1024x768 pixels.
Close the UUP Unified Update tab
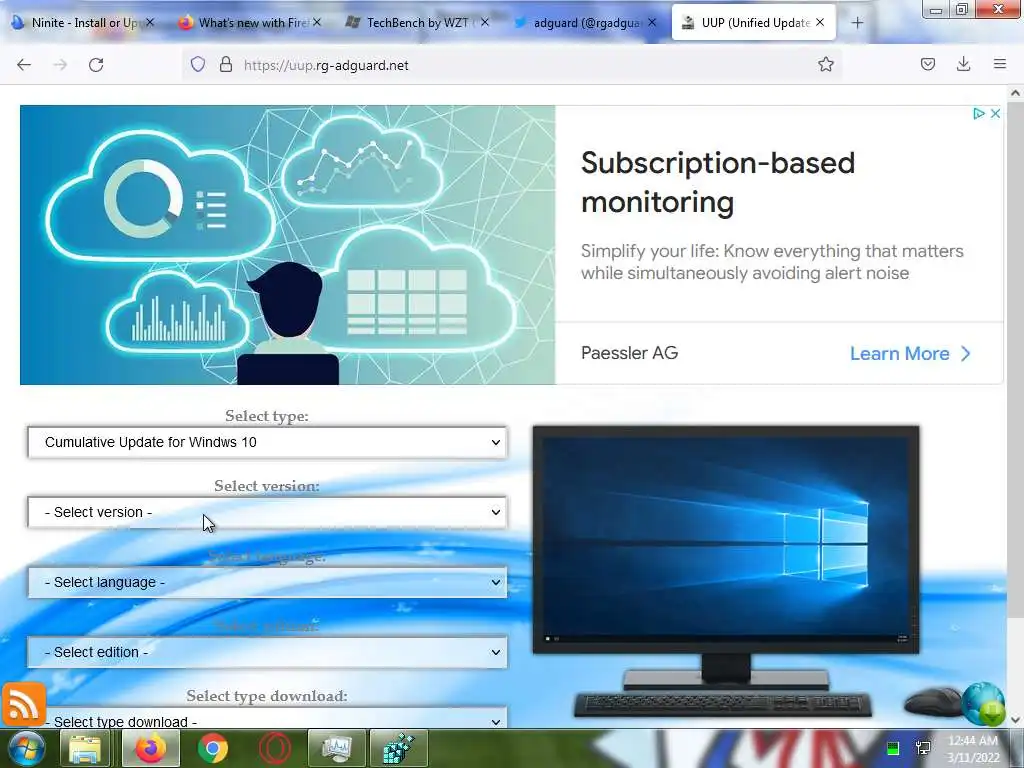pyautogui.click(x=820, y=22)
